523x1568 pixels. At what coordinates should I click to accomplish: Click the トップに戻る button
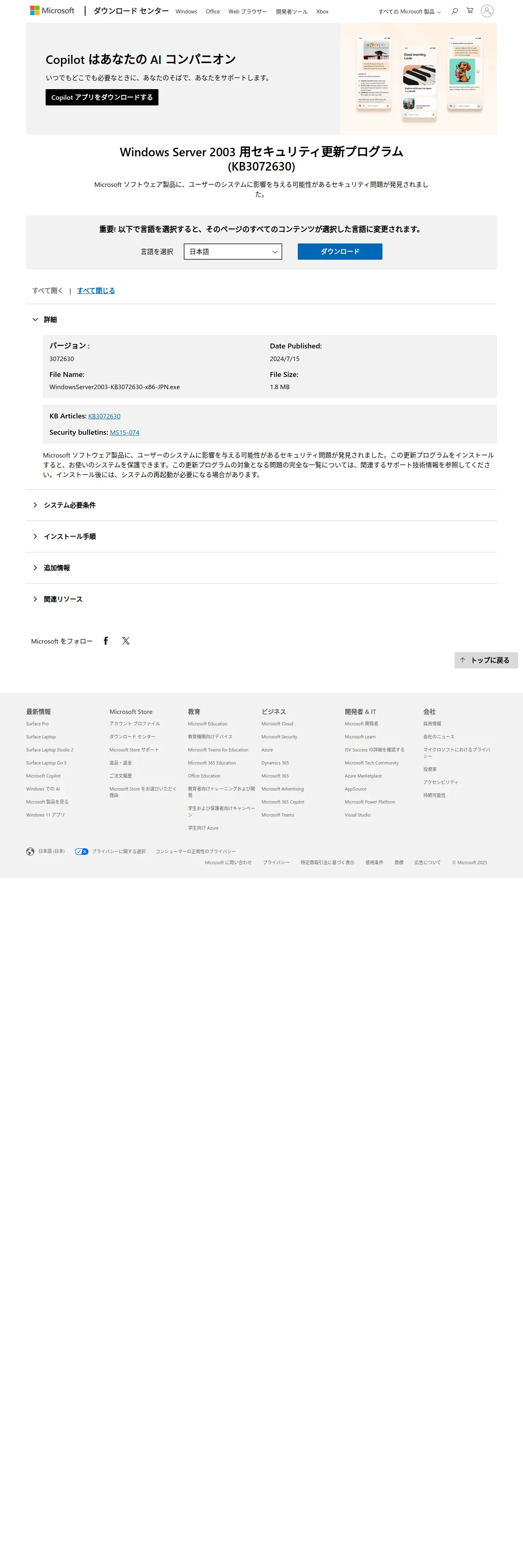486,660
